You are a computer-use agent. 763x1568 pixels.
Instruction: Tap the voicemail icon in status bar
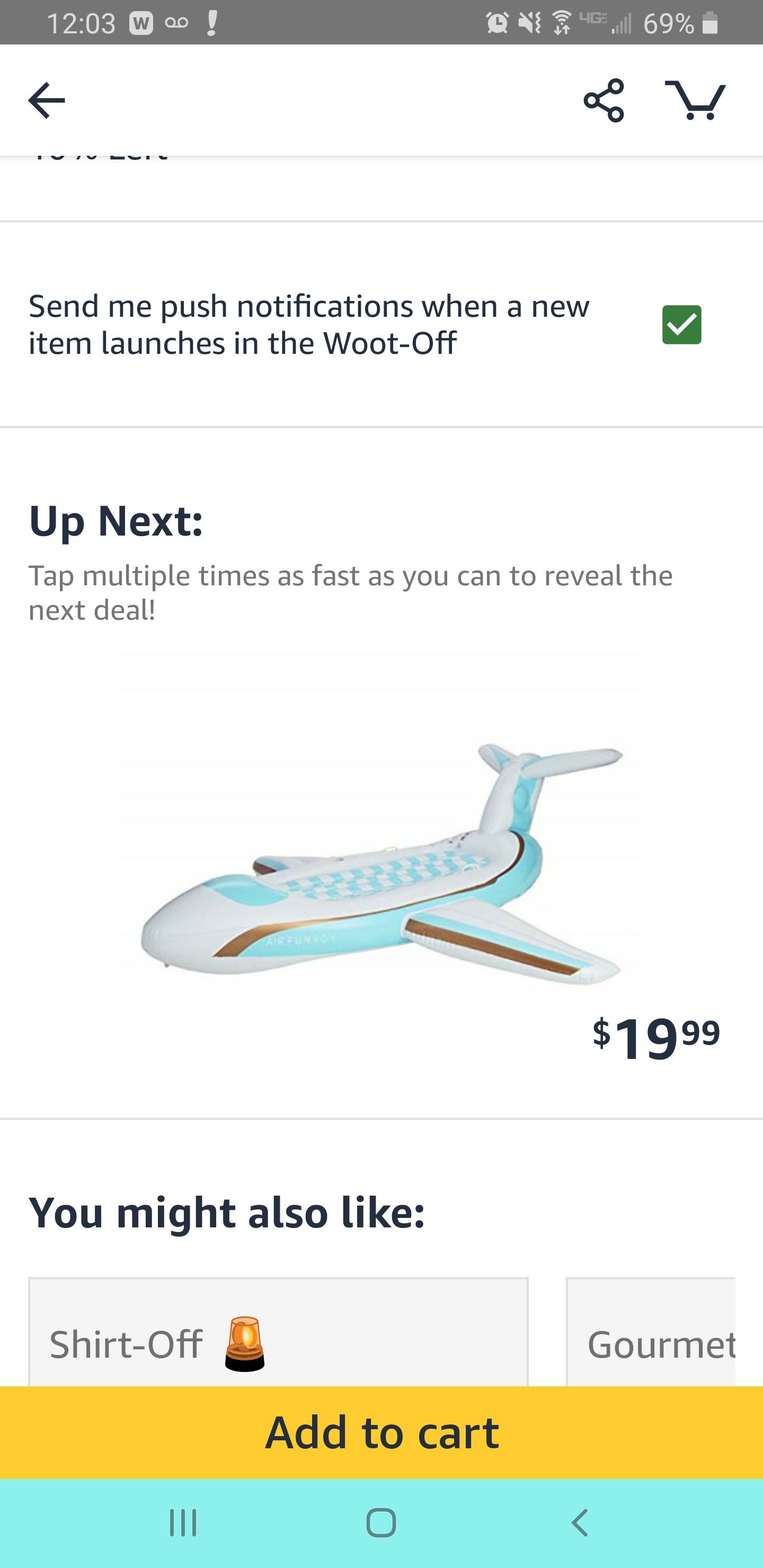(x=176, y=23)
